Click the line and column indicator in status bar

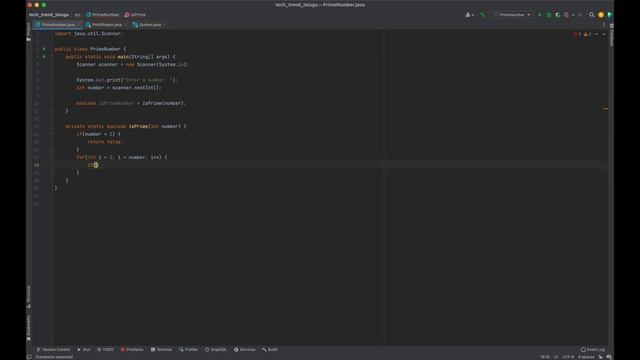pos(545,357)
